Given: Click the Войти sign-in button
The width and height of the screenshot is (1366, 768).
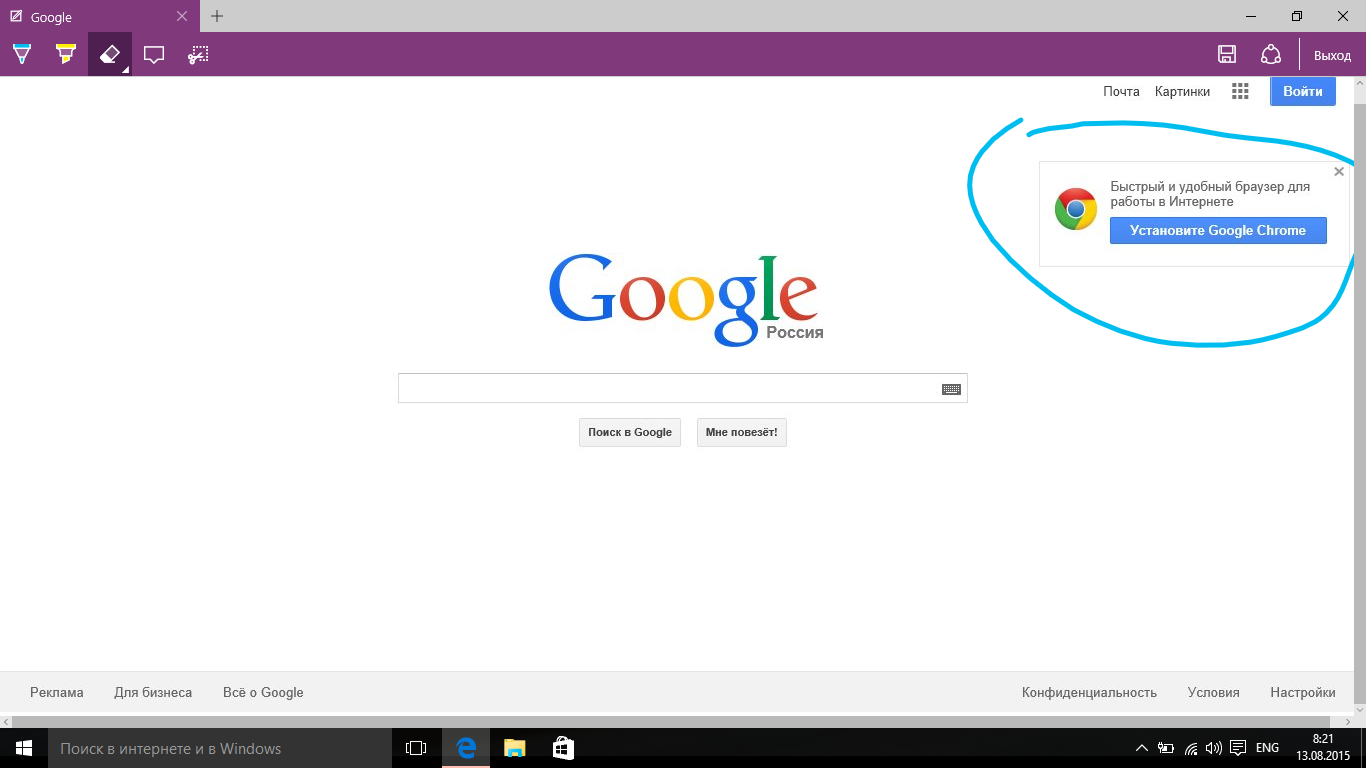Looking at the screenshot, I should (1303, 91).
